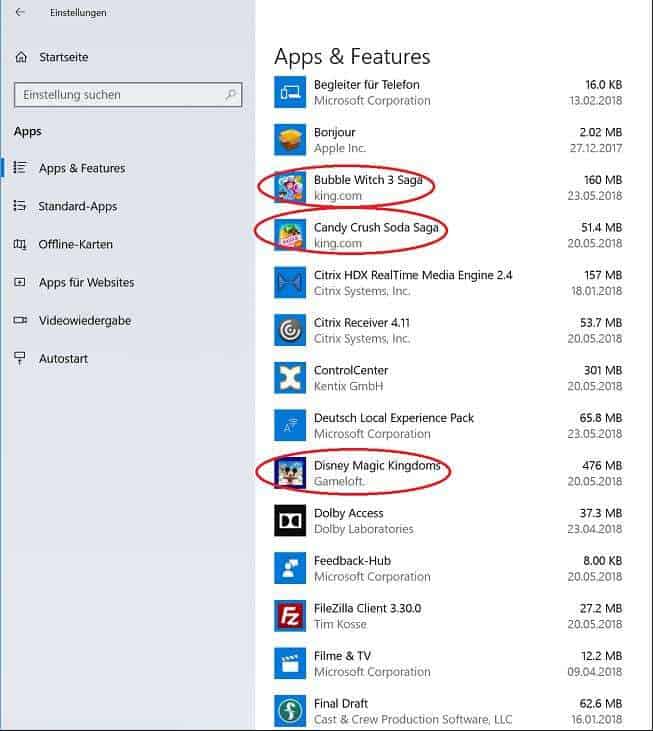The image size is (653, 731).
Task: Click the Offline-Karten map icon
Action: tap(20, 244)
